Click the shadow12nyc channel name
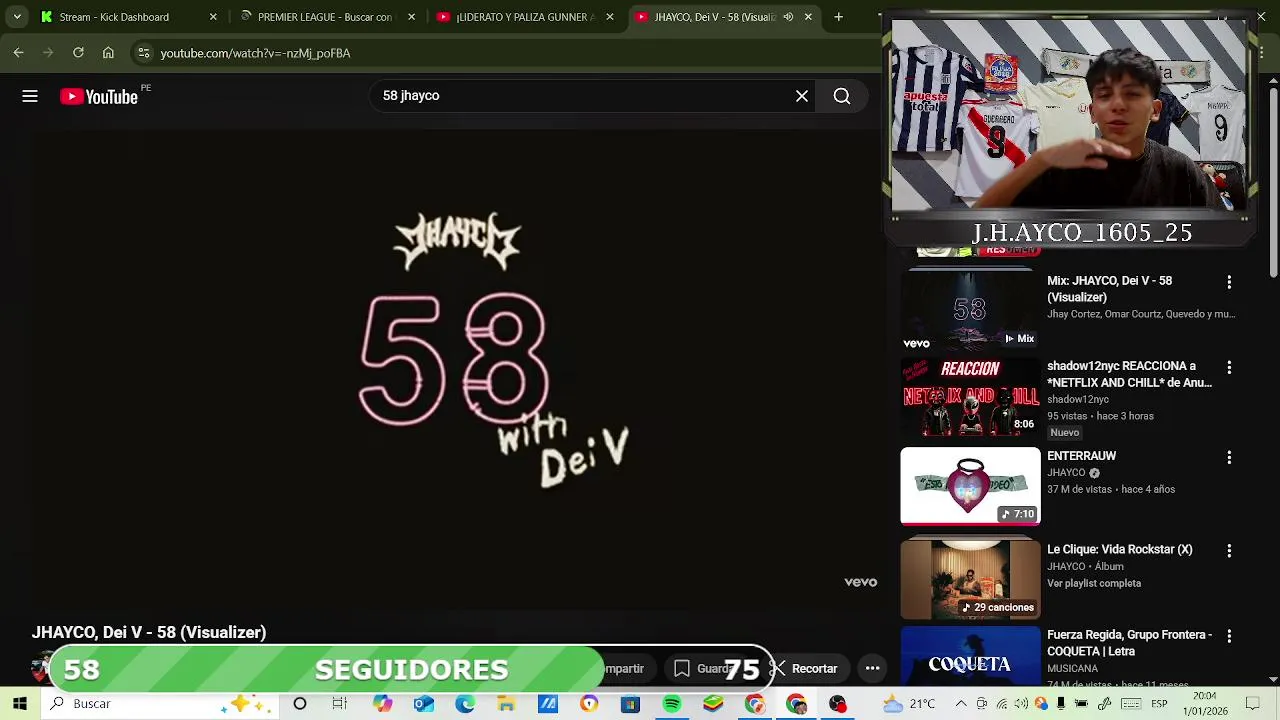This screenshot has width=1280, height=720. point(1078,399)
